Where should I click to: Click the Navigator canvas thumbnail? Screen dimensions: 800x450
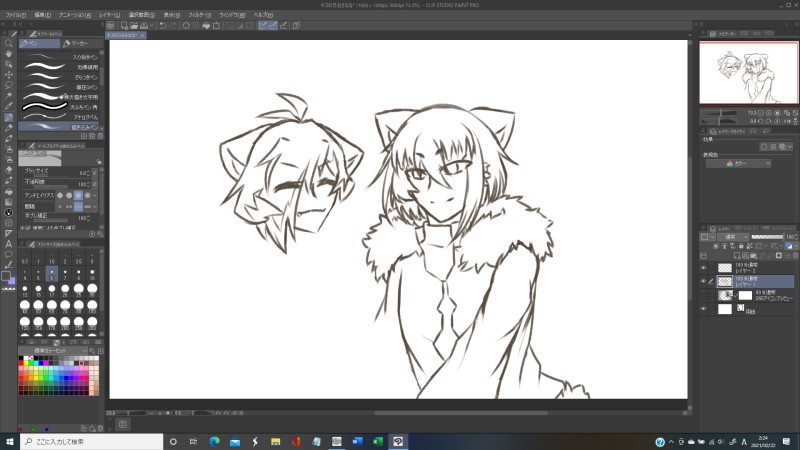tap(748, 72)
